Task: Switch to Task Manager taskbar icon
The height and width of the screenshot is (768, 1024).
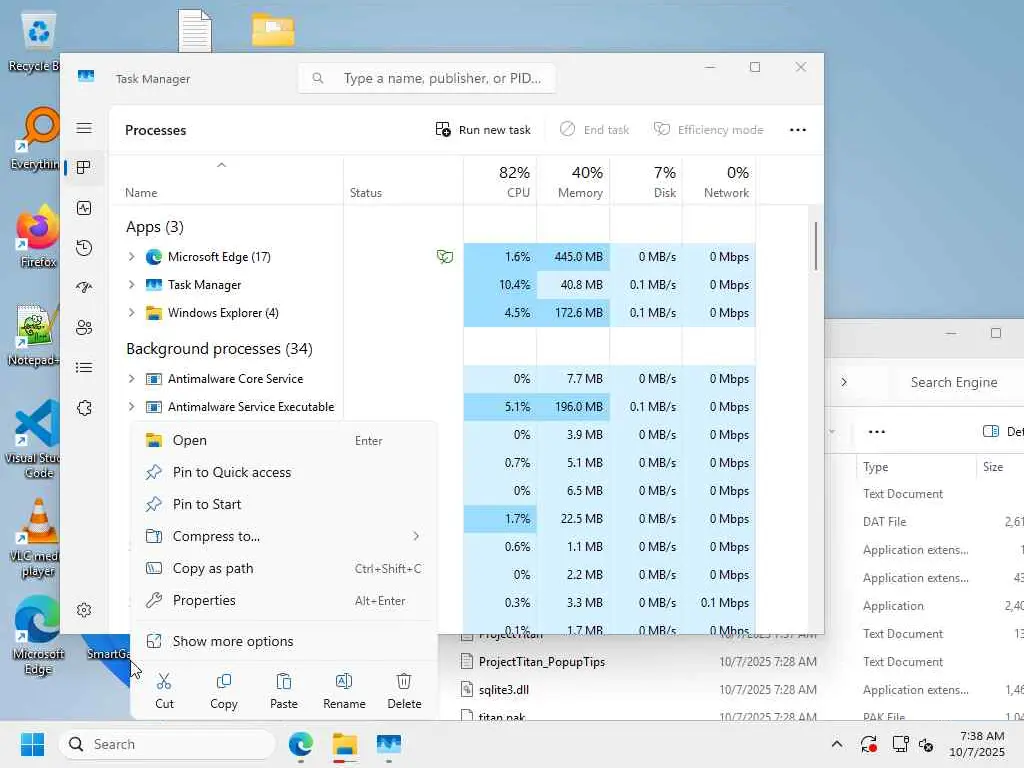Action: 389,744
